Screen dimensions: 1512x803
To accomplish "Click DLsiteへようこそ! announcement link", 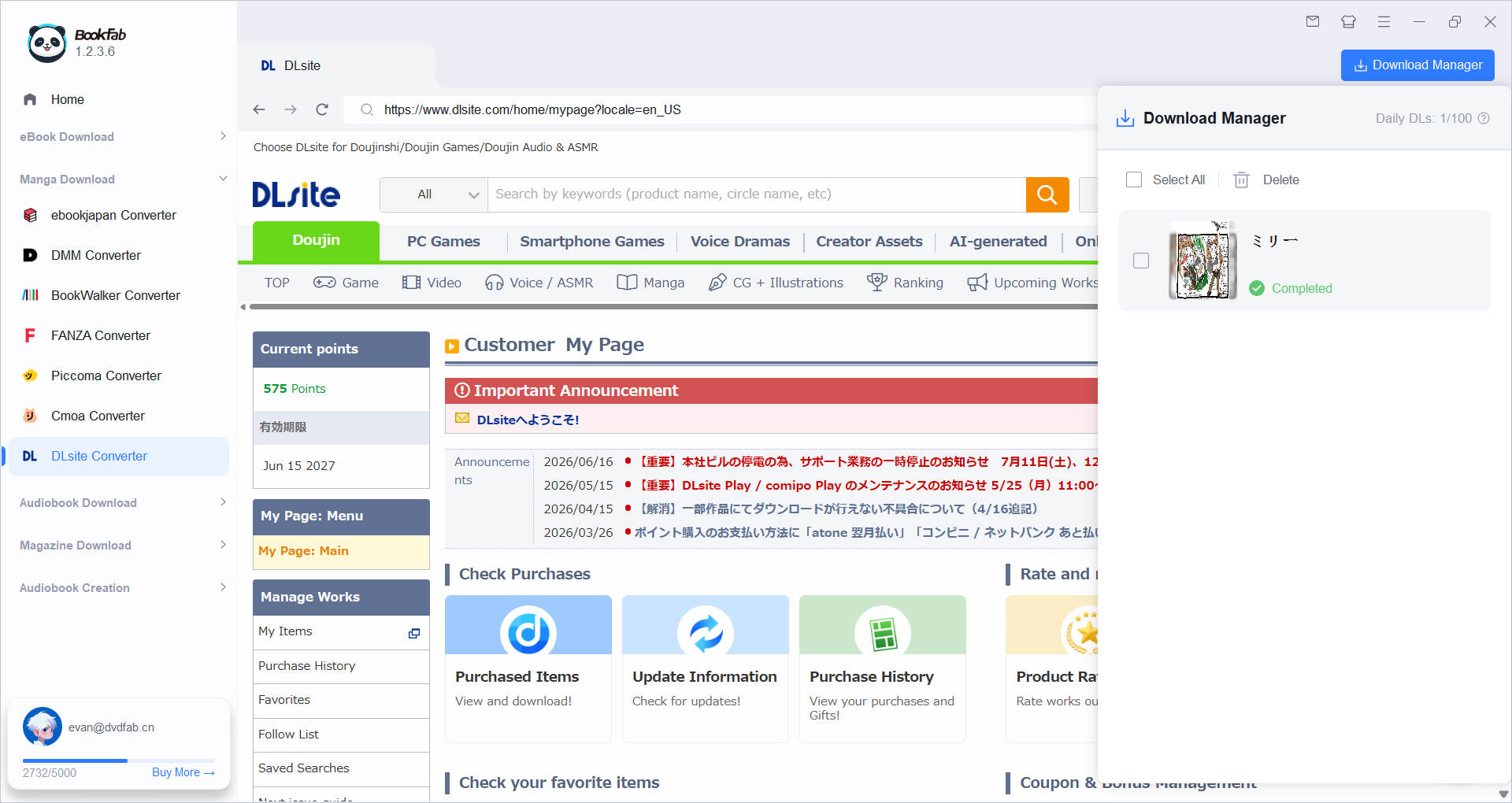I will pyautogui.click(x=528, y=420).
